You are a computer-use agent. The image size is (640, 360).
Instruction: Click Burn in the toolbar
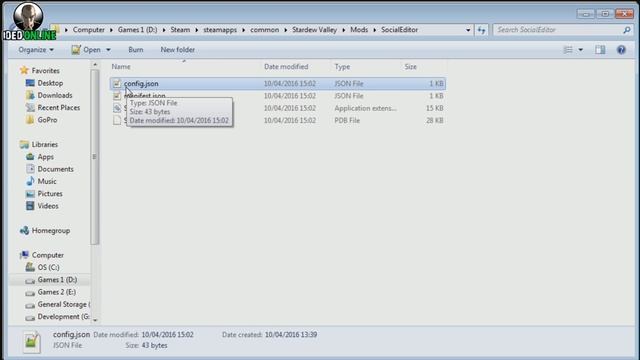tap(136, 50)
